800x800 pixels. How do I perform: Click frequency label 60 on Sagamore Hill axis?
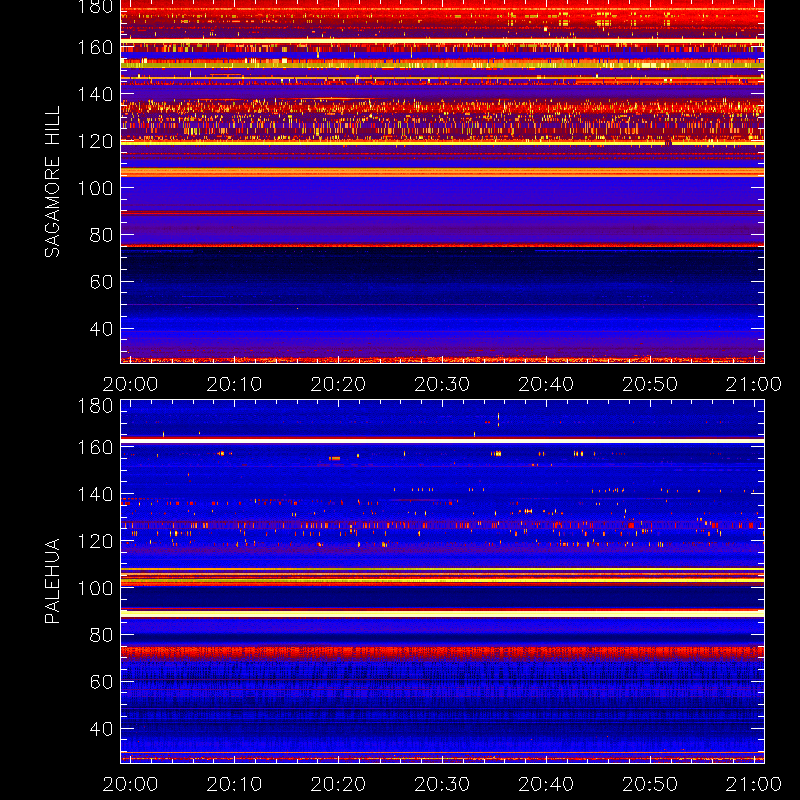pyautogui.click(x=102, y=282)
